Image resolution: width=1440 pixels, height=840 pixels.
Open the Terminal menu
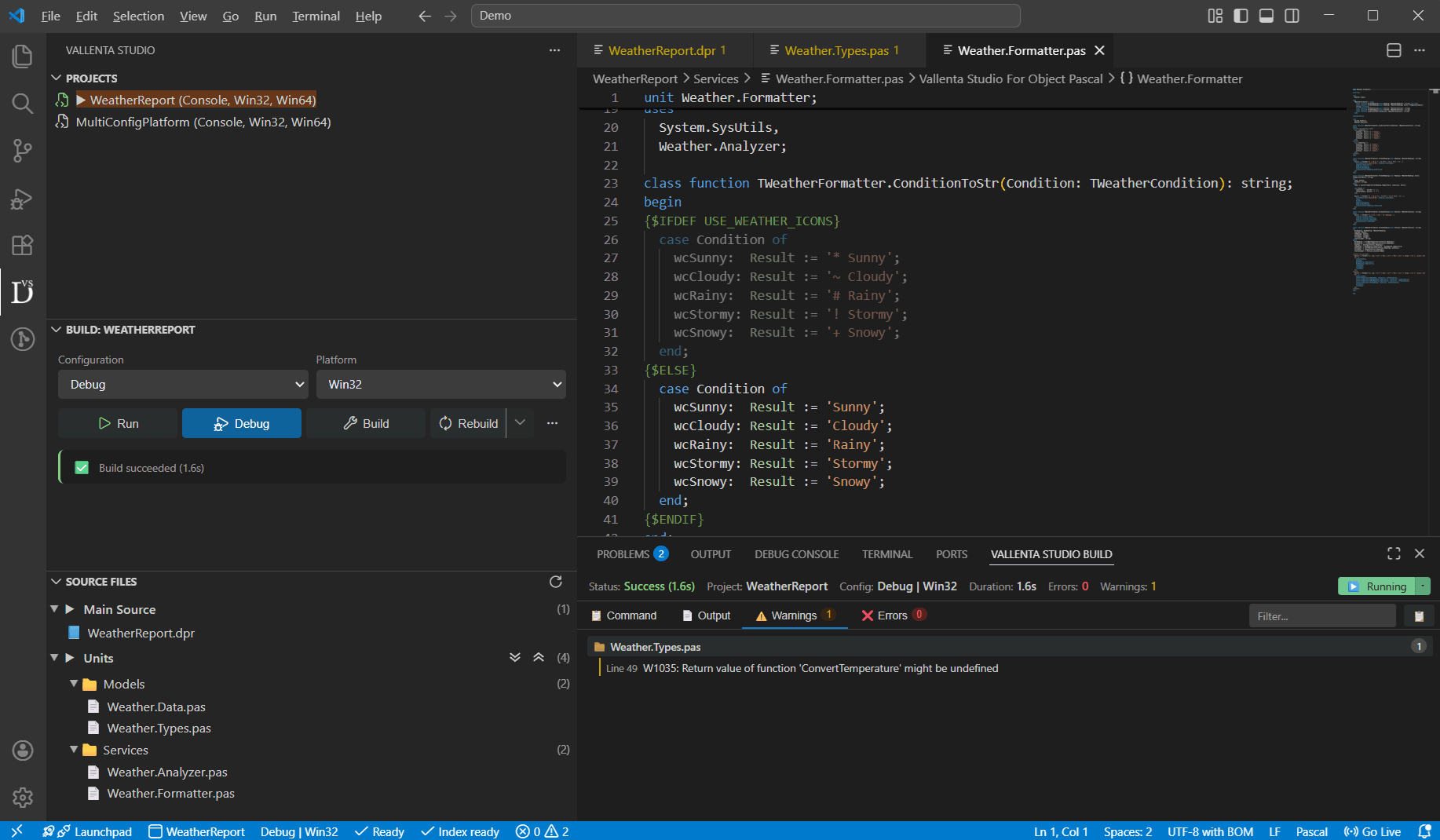(x=316, y=16)
